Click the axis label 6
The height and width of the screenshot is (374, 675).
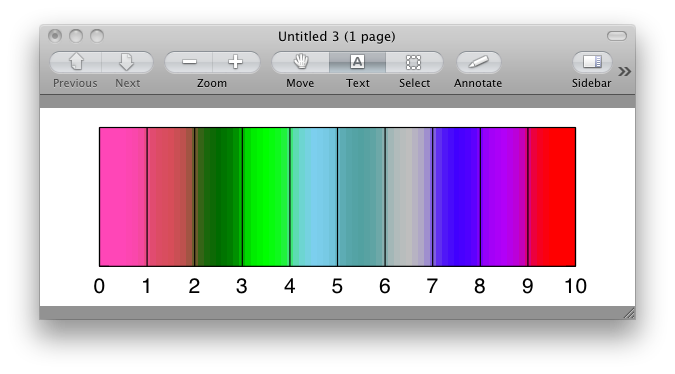pyautogui.click(x=384, y=286)
